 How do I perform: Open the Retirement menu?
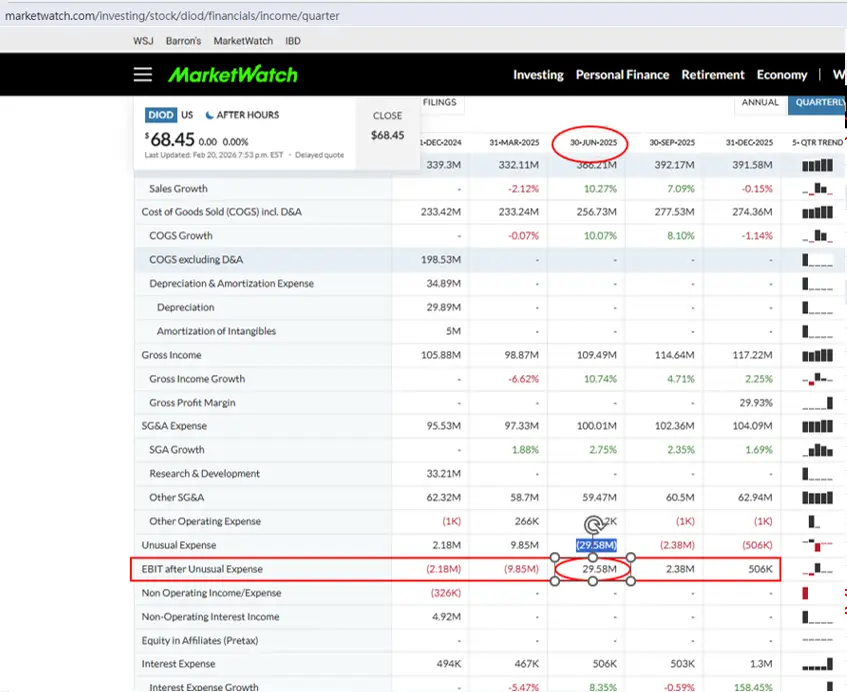tap(712, 75)
